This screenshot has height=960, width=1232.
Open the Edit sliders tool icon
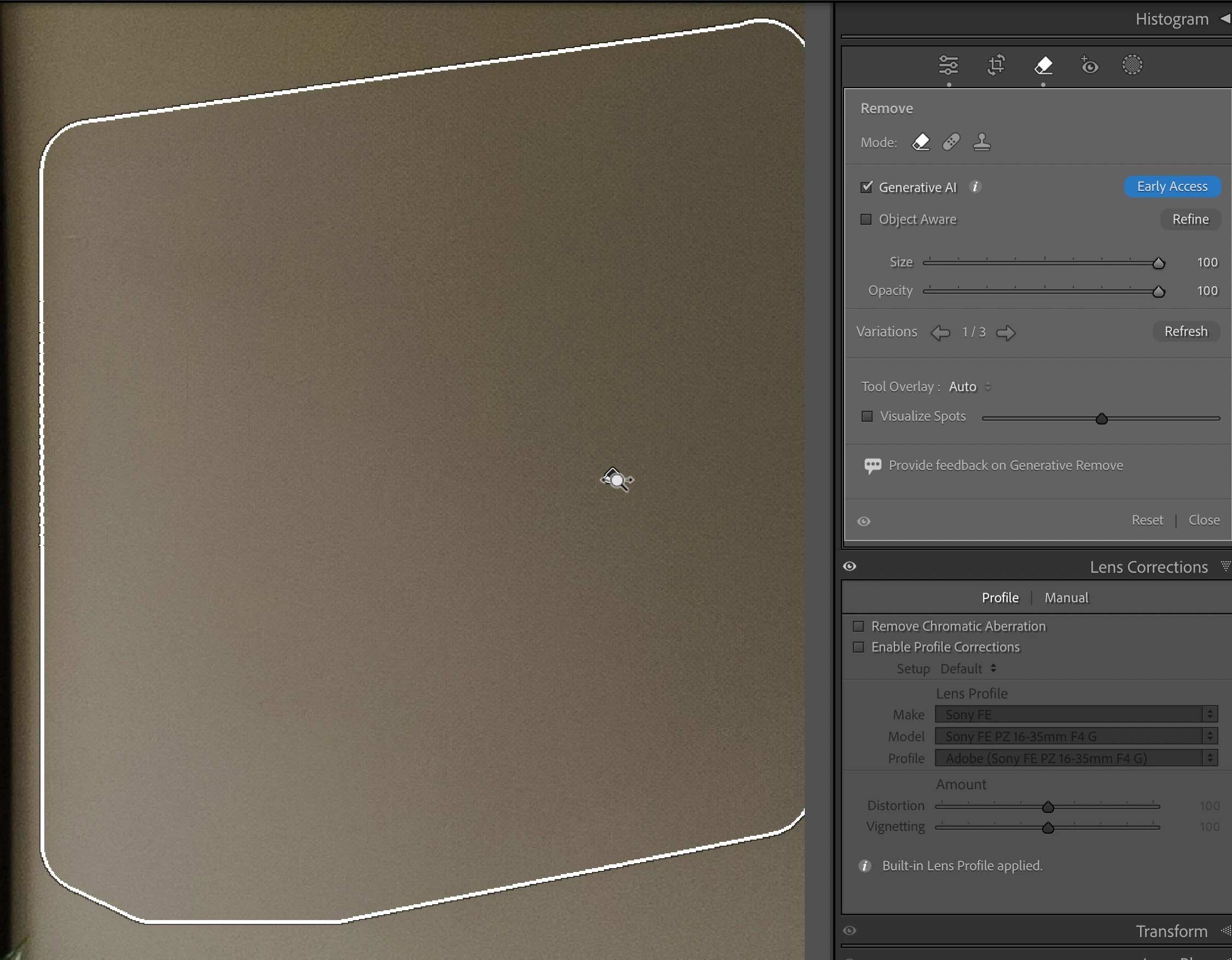pyautogui.click(x=948, y=66)
